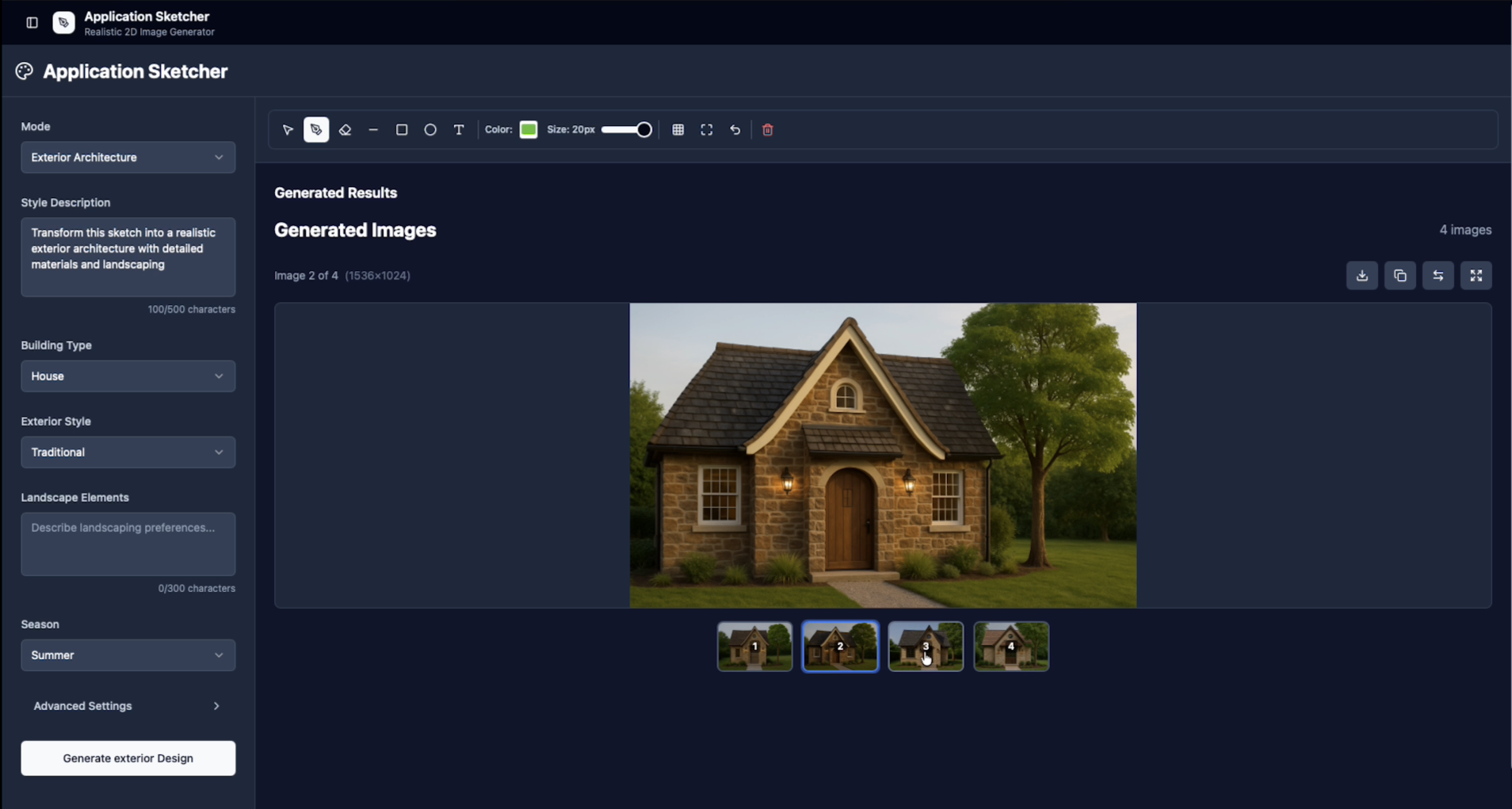Select the cursor selection tool
Screen dimensions: 1512x809
[x=287, y=129]
